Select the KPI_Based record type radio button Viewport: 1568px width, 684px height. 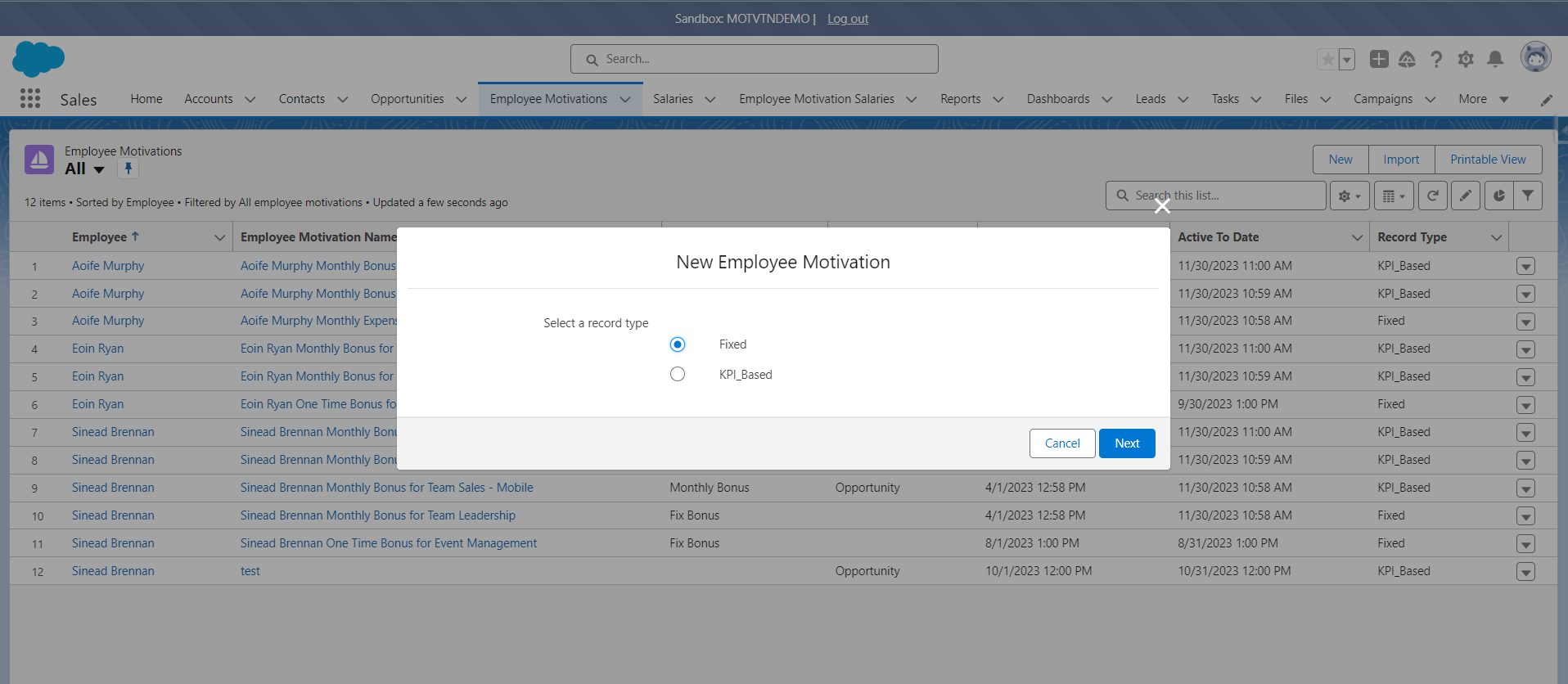pos(678,374)
